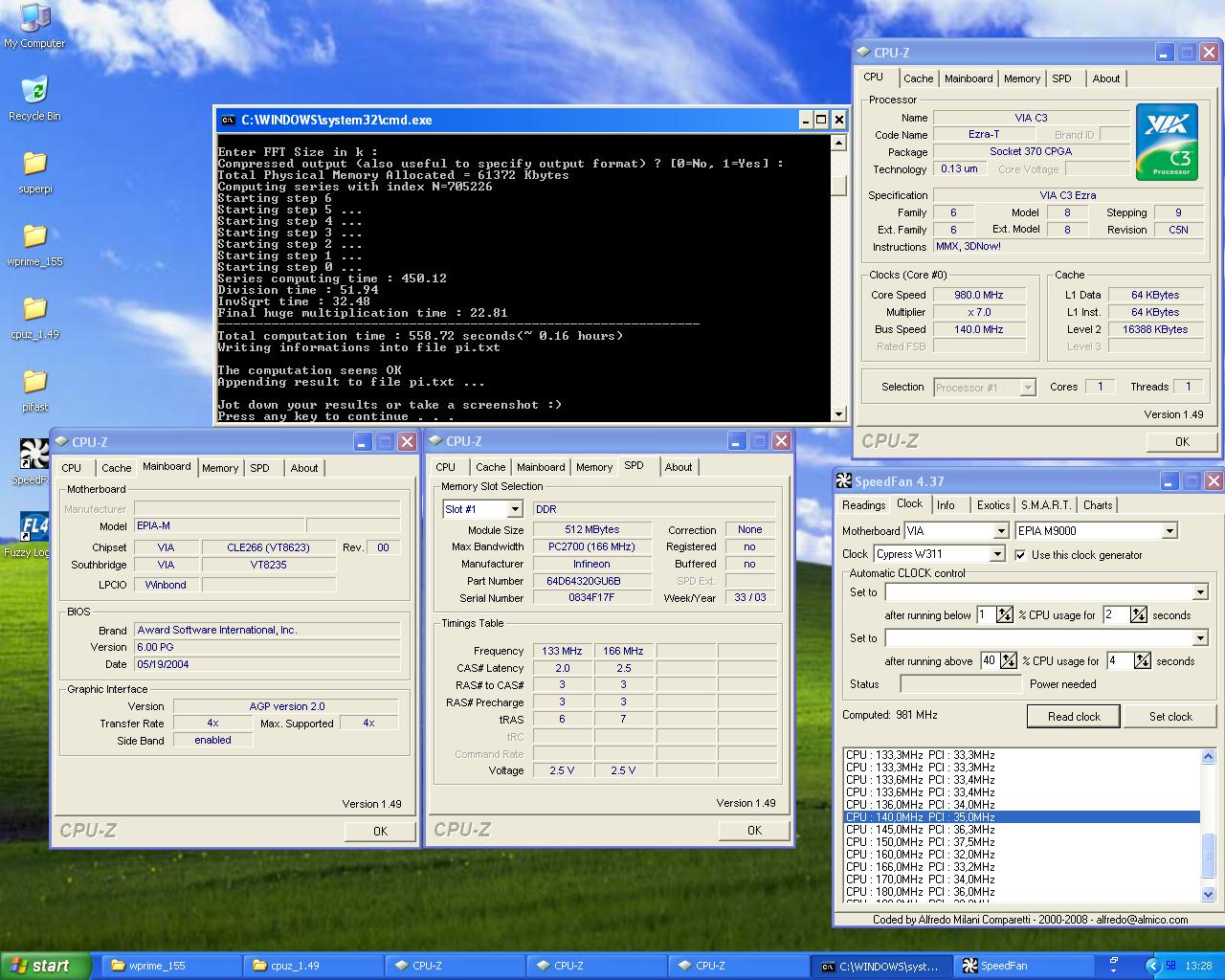Switch to the cmd.exe taskbar button
This screenshot has width=1225, height=980.
(x=882, y=966)
